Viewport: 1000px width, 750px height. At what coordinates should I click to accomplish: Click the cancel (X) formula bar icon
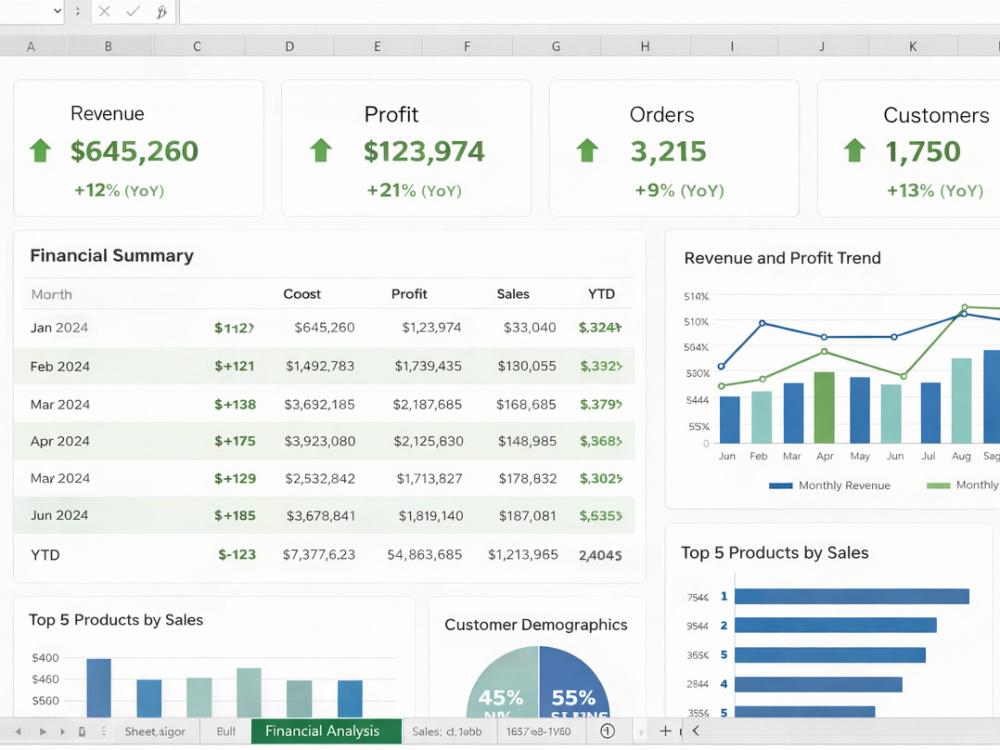click(105, 11)
